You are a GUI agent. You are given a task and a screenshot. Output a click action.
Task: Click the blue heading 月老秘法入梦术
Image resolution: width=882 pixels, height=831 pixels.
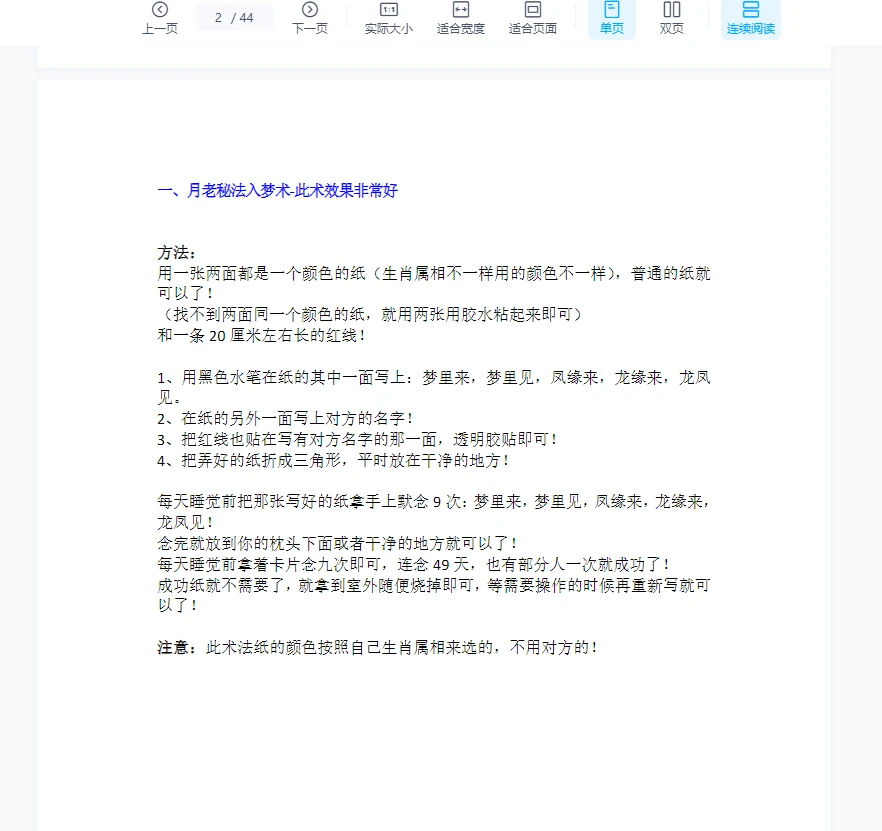(277, 190)
